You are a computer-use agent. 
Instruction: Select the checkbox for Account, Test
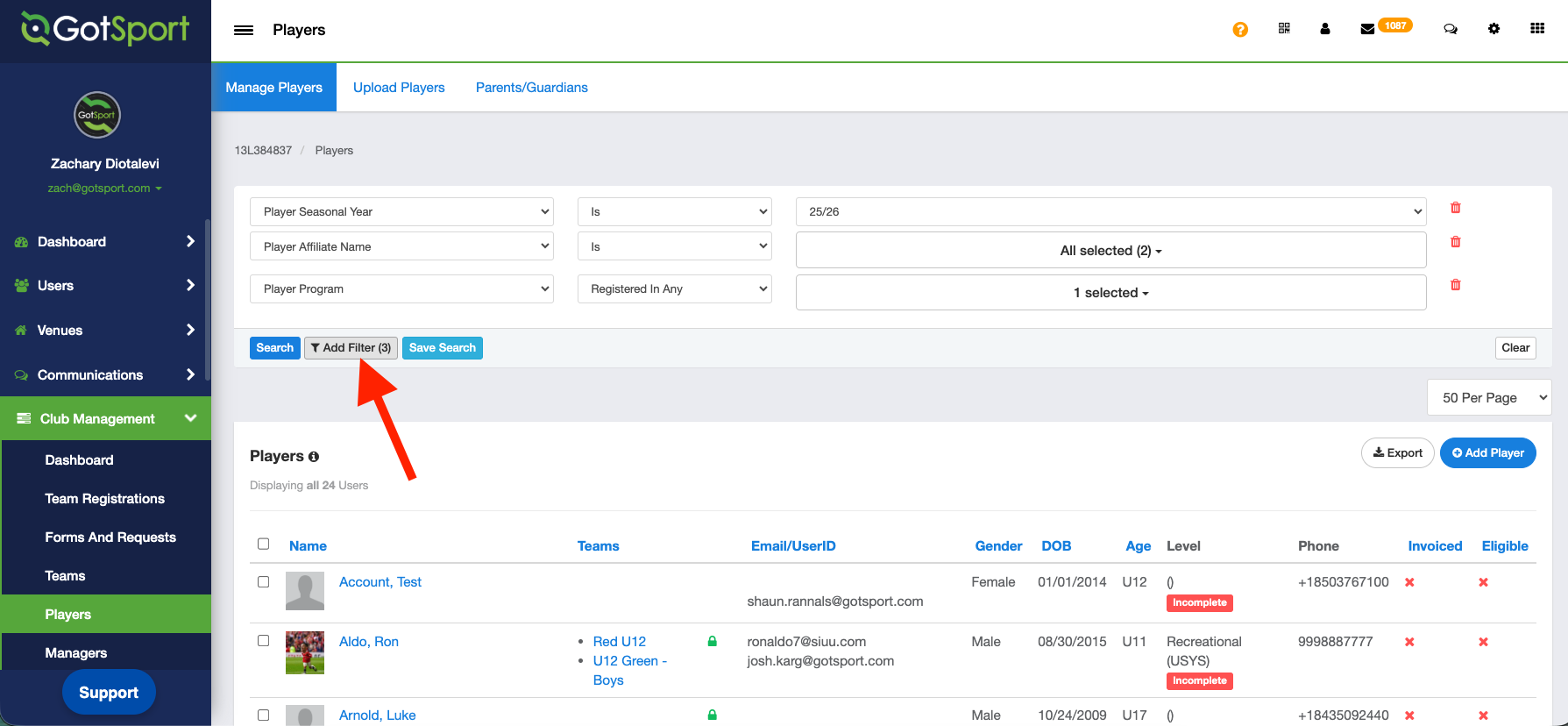[x=263, y=581]
